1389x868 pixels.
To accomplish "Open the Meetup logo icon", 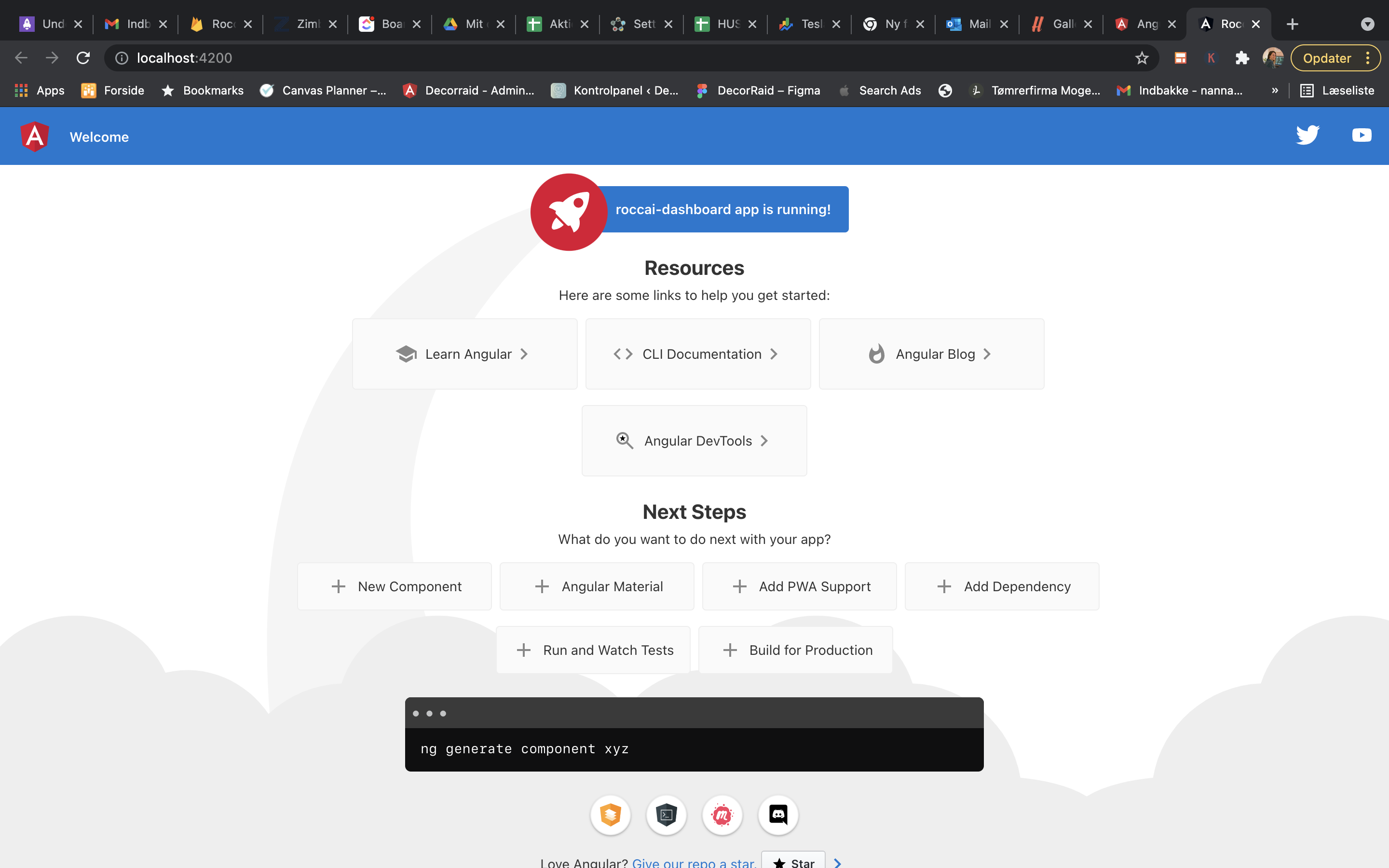I will click(x=722, y=814).
